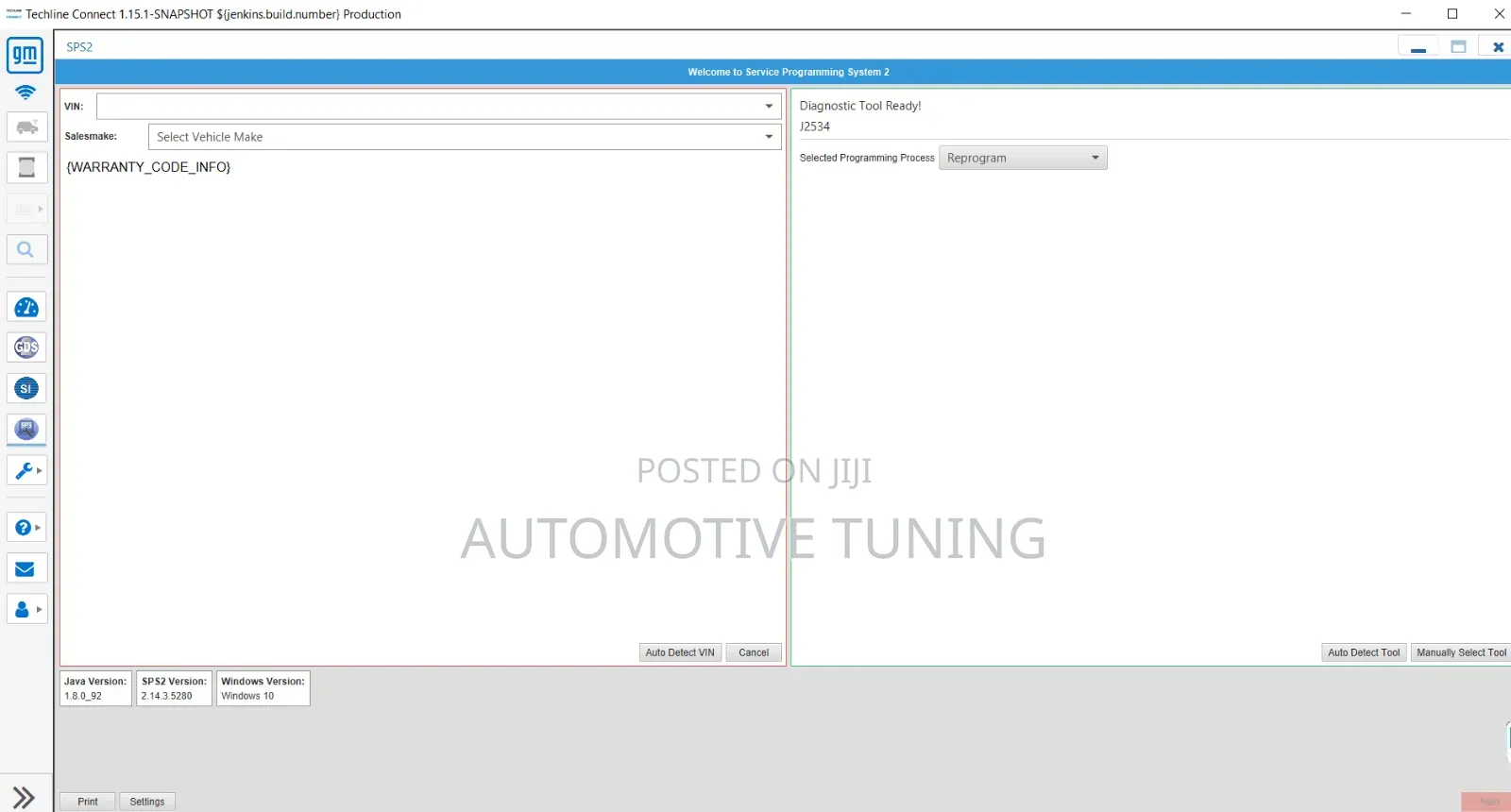Select the SPS programming icon in sidebar

(x=26, y=430)
